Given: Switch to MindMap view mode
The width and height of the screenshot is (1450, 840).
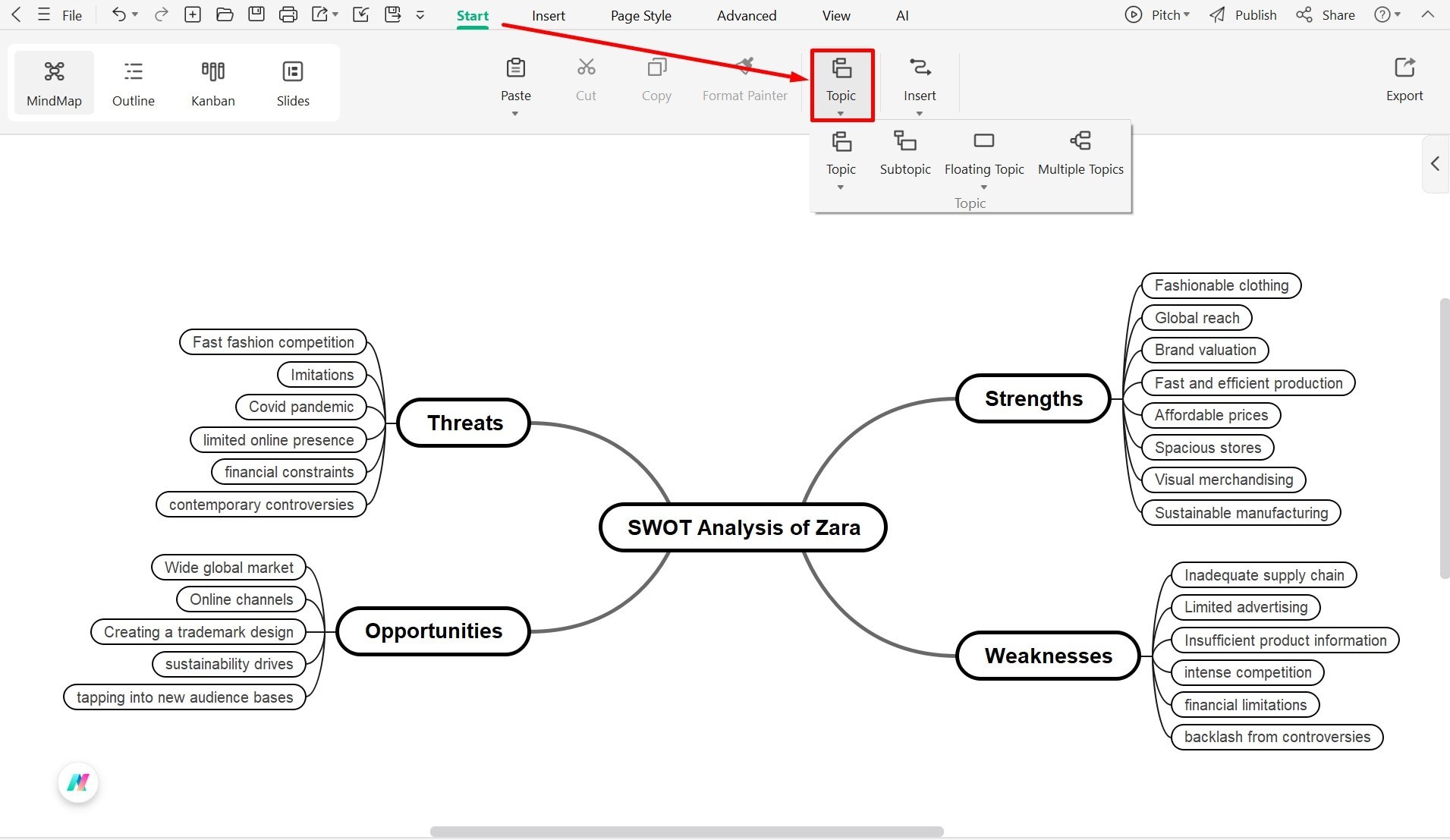Looking at the screenshot, I should pos(54,83).
